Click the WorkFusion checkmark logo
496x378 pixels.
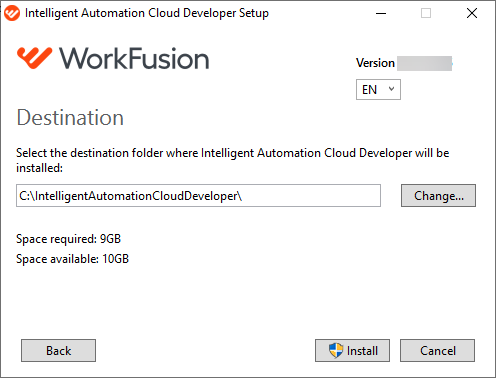click(x=35, y=58)
